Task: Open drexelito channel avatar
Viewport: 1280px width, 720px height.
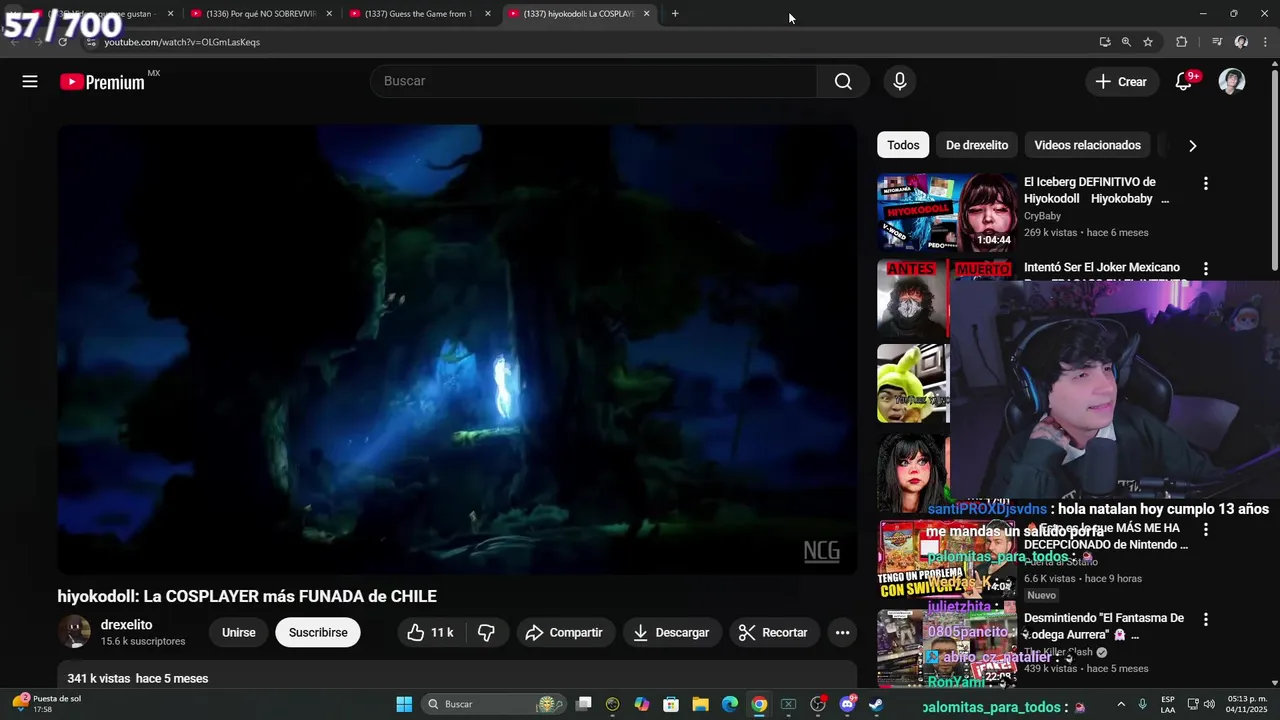Action: [74, 632]
